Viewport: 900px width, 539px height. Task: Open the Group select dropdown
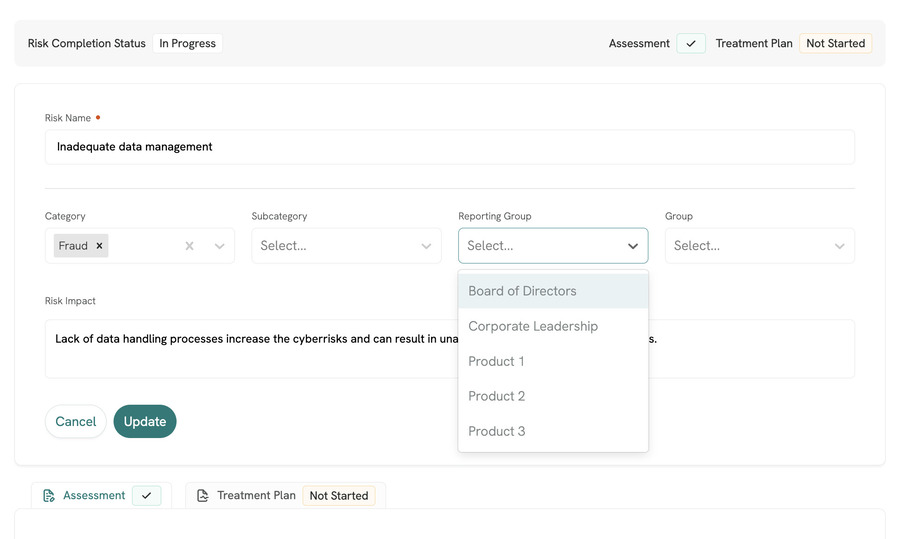(759, 246)
